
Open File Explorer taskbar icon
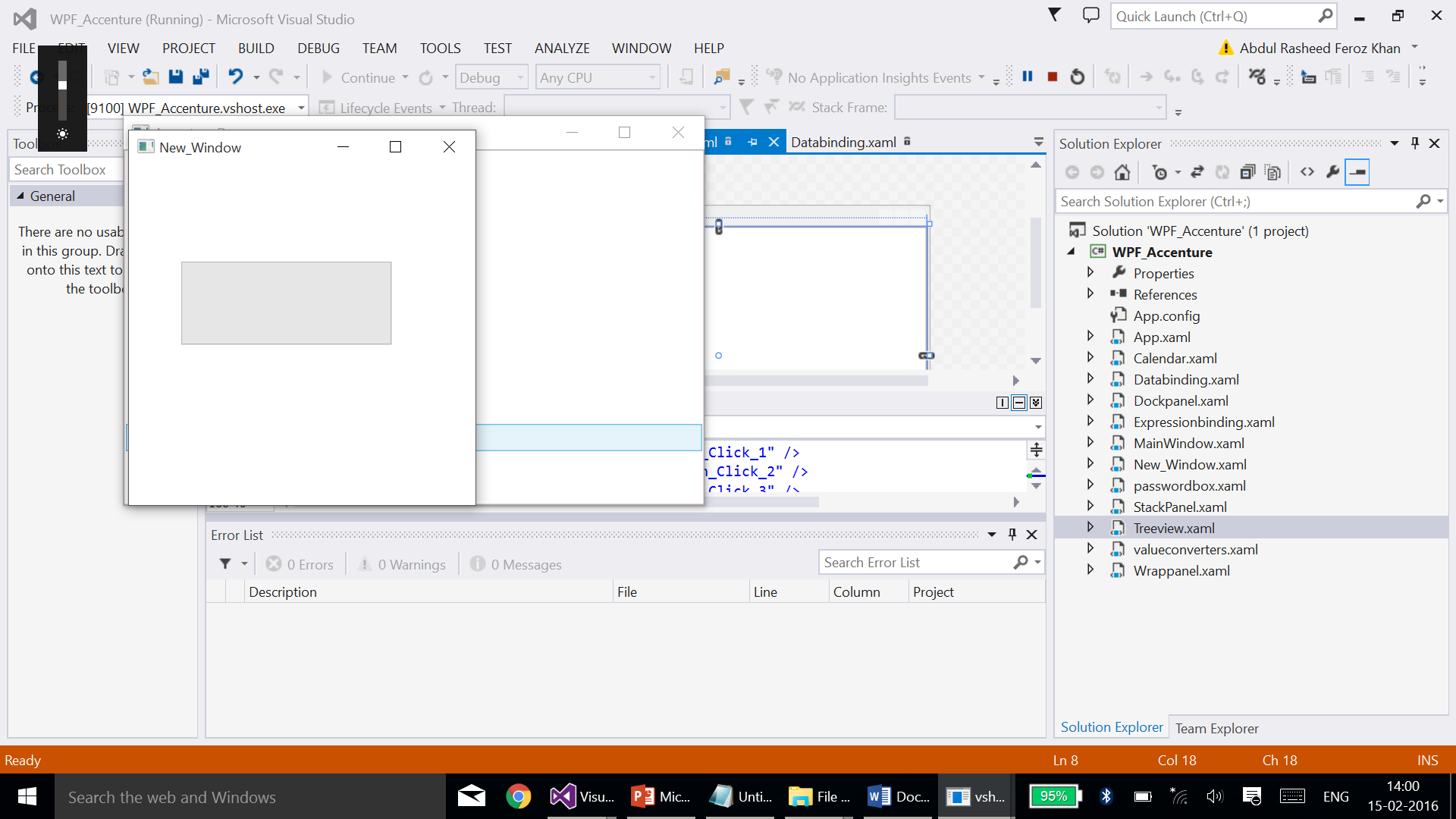[819, 796]
